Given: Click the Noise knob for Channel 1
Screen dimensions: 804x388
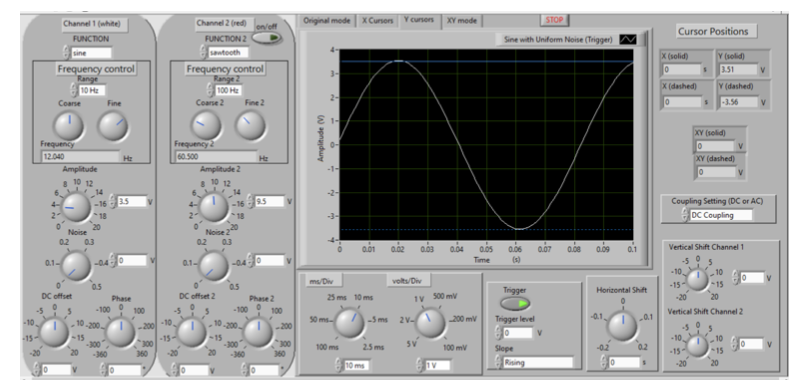Looking at the screenshot, I should coord(76,265).
